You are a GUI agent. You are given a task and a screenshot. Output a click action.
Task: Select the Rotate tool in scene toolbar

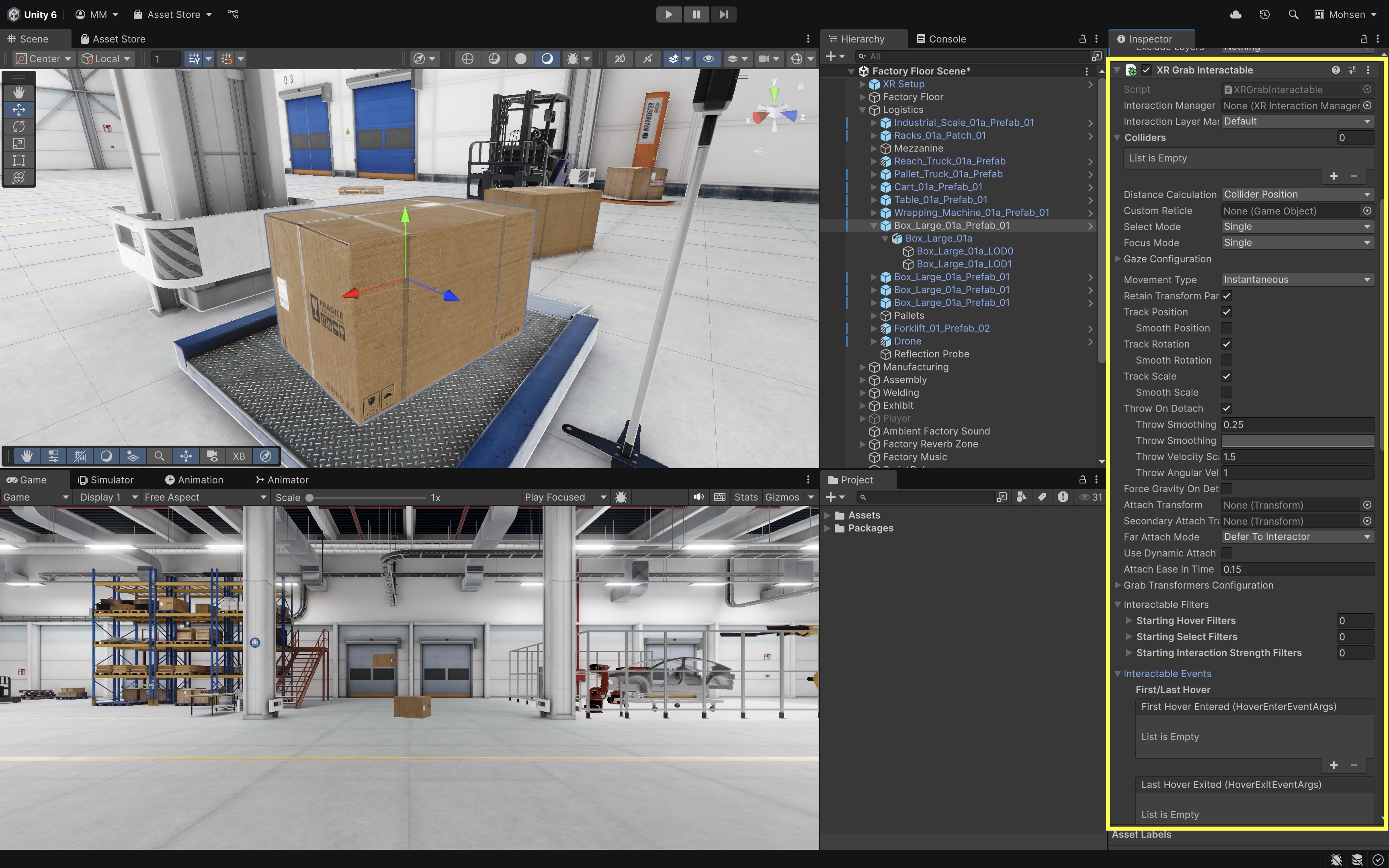pos(18,126)
